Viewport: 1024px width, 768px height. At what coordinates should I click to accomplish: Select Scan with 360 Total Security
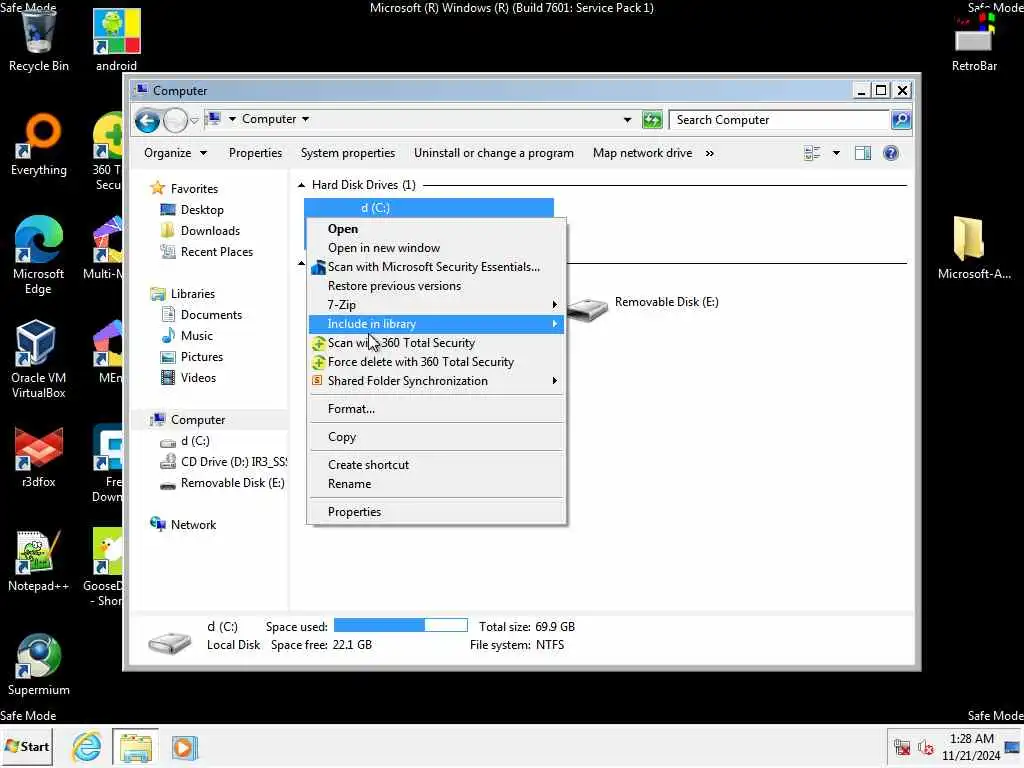(436, 343)
